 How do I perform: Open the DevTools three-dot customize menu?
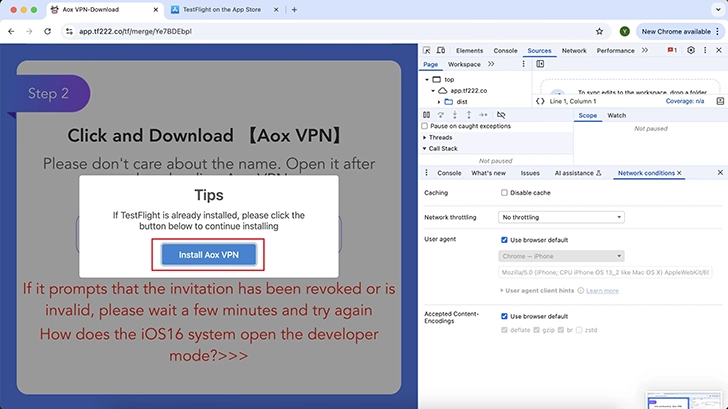705,50
